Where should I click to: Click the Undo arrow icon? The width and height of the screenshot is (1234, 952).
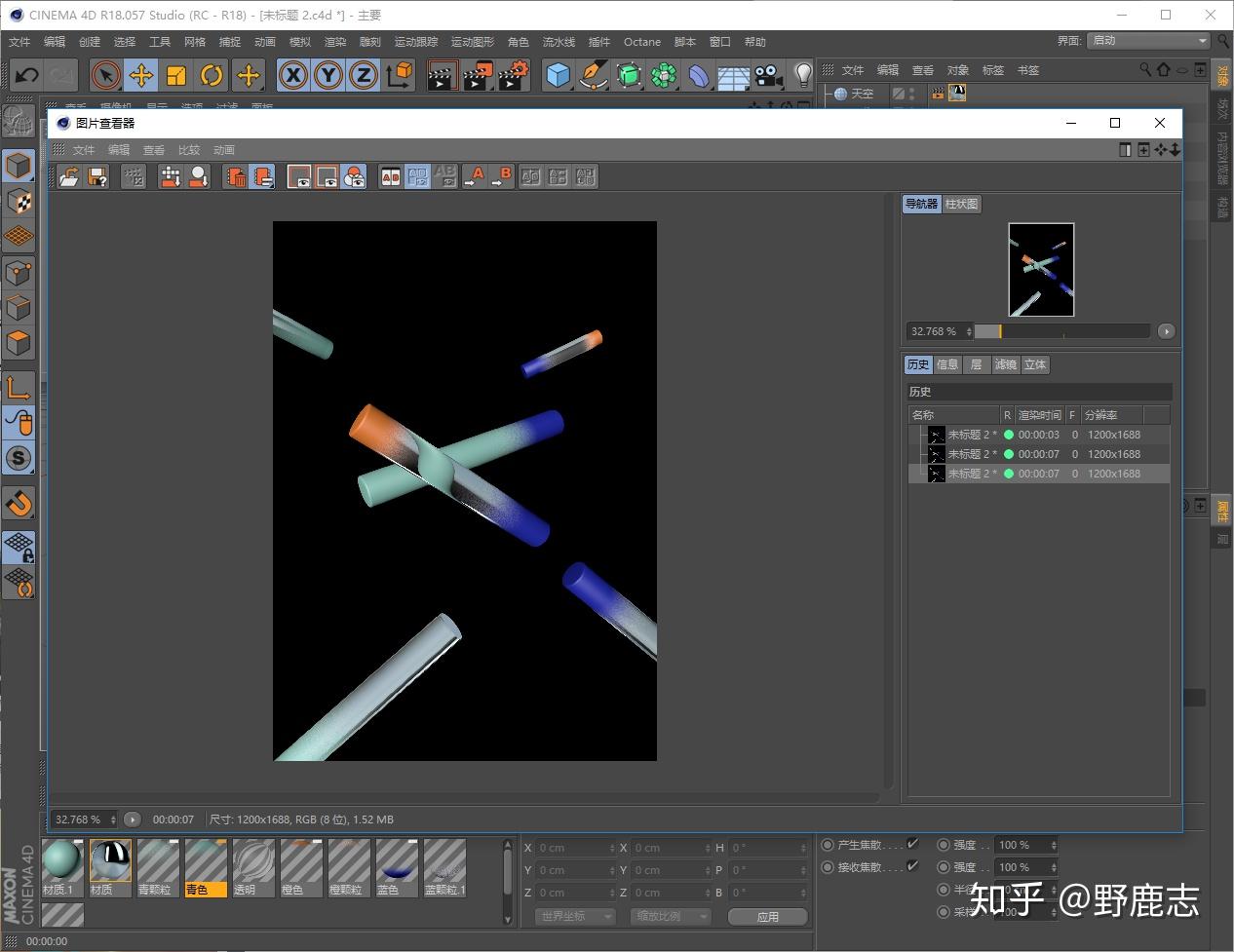click(x=26, y=75)
